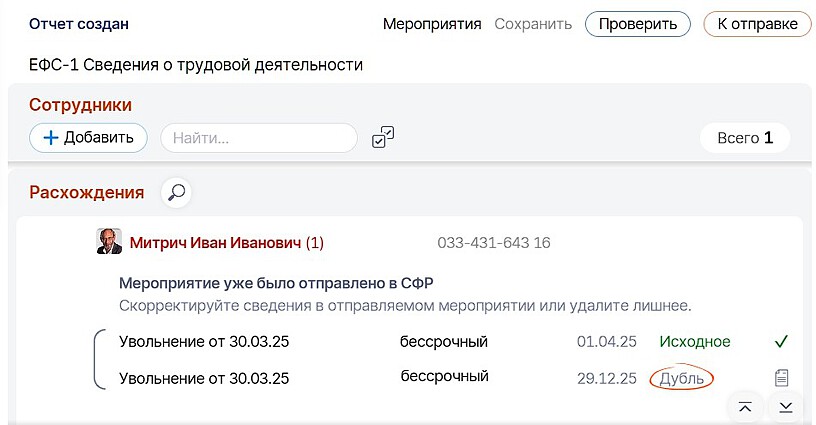The width and height of the screenshot is (816, 425).
Task: Open the Мероприятия tab
Action: click(x=432, y=24)
